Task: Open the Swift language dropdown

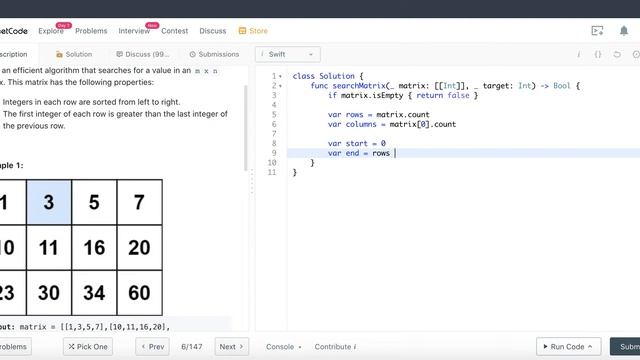Action: point(288,54)
